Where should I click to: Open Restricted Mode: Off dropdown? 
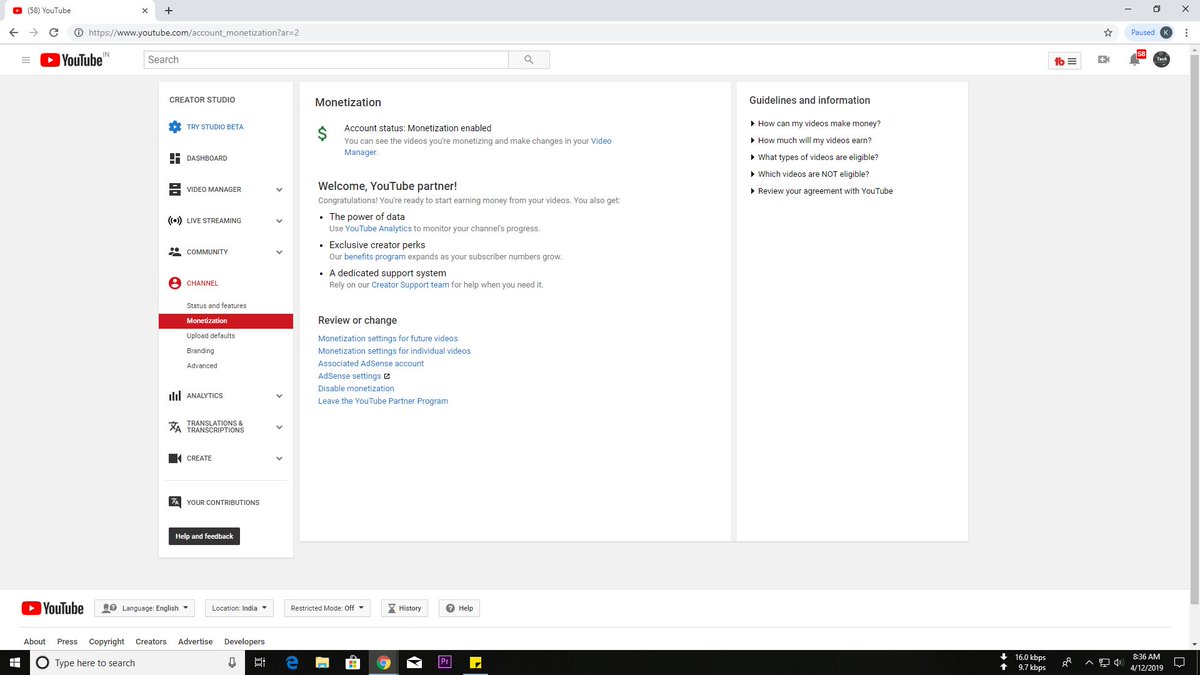click(326, 608)
